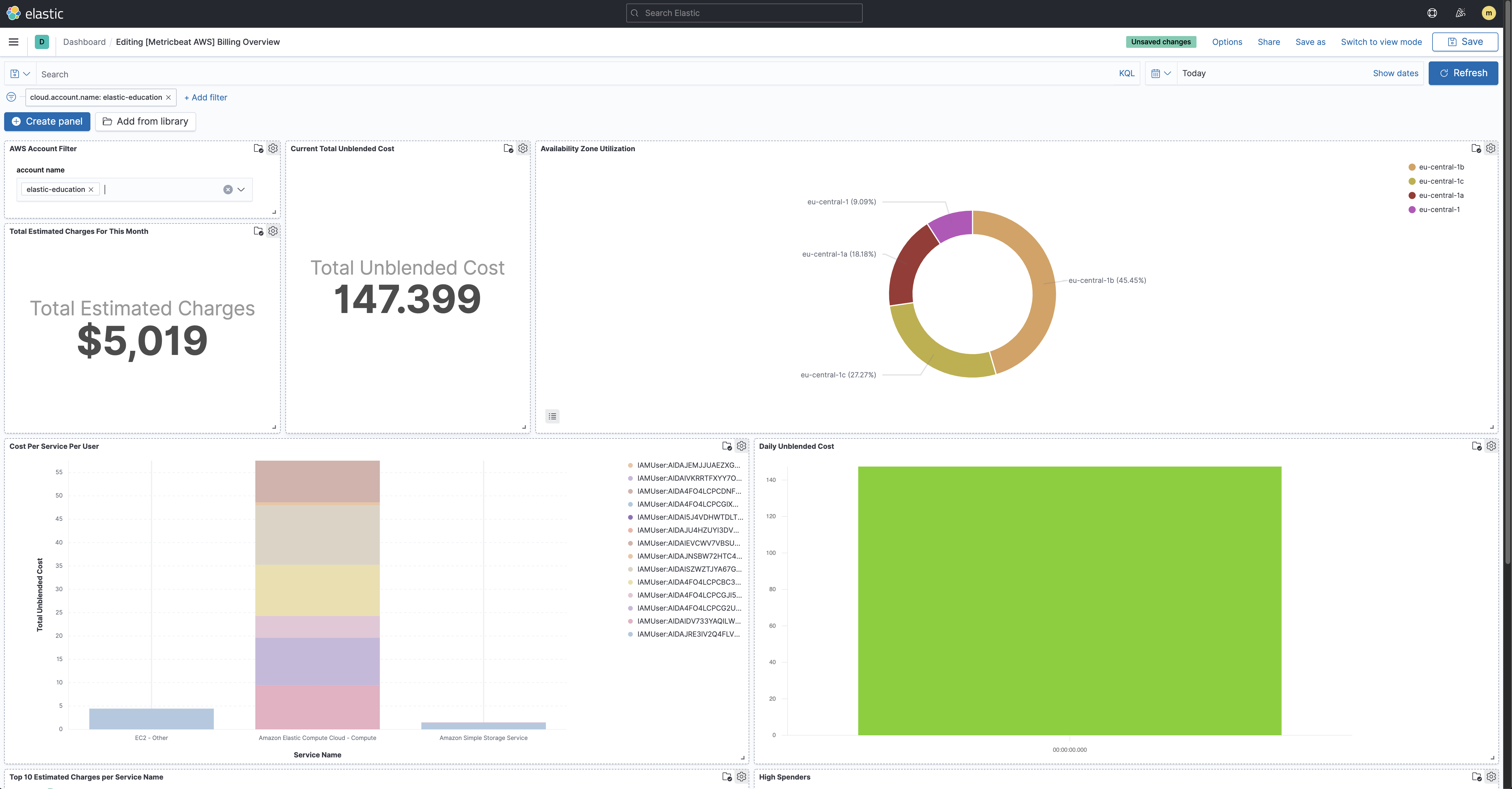The image size is (1512, 789).
Task: Open the calendar dropdown beside the date field
Action: [x=1161, y=73]
